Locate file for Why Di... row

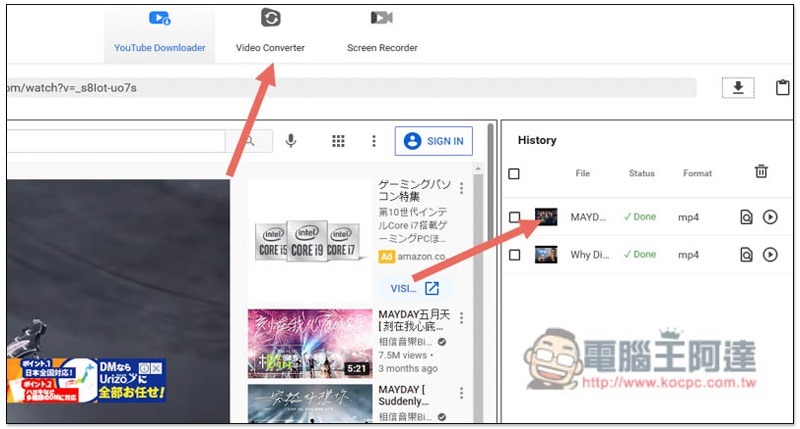(746, 255)
